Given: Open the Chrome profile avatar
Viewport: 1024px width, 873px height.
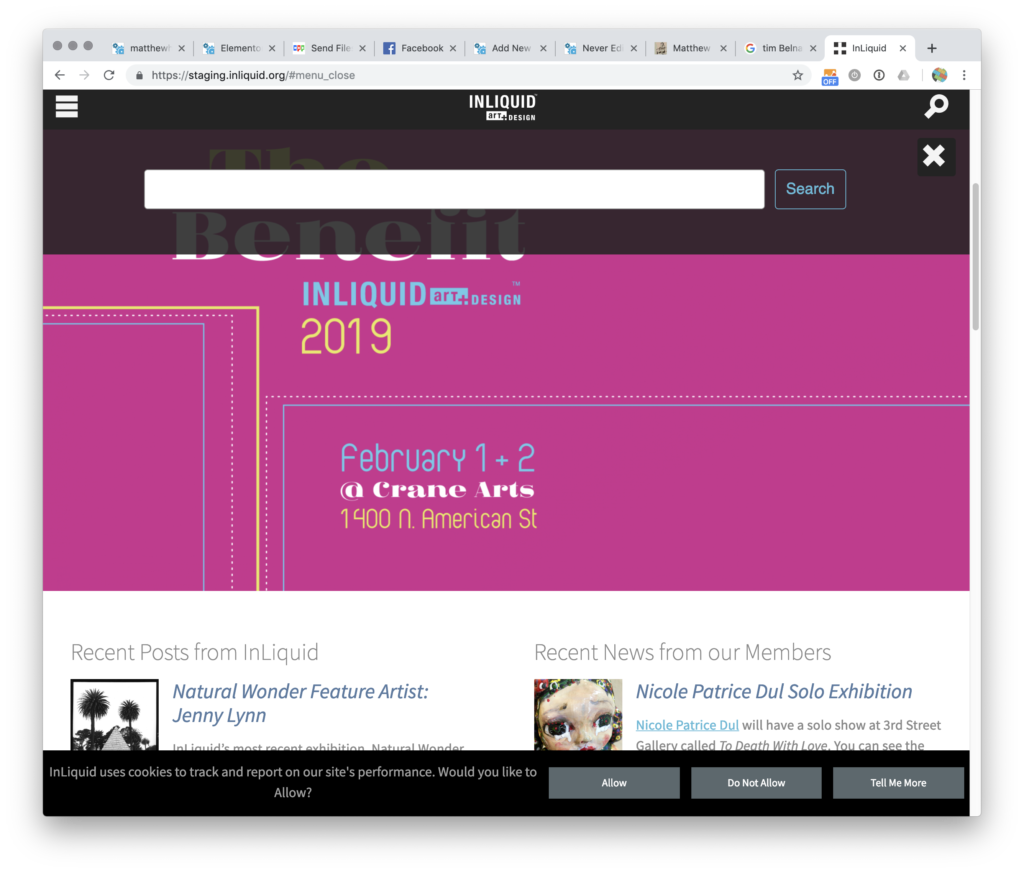Looking at the screenshot, I should pyautogui.click(x=939, y=75).
